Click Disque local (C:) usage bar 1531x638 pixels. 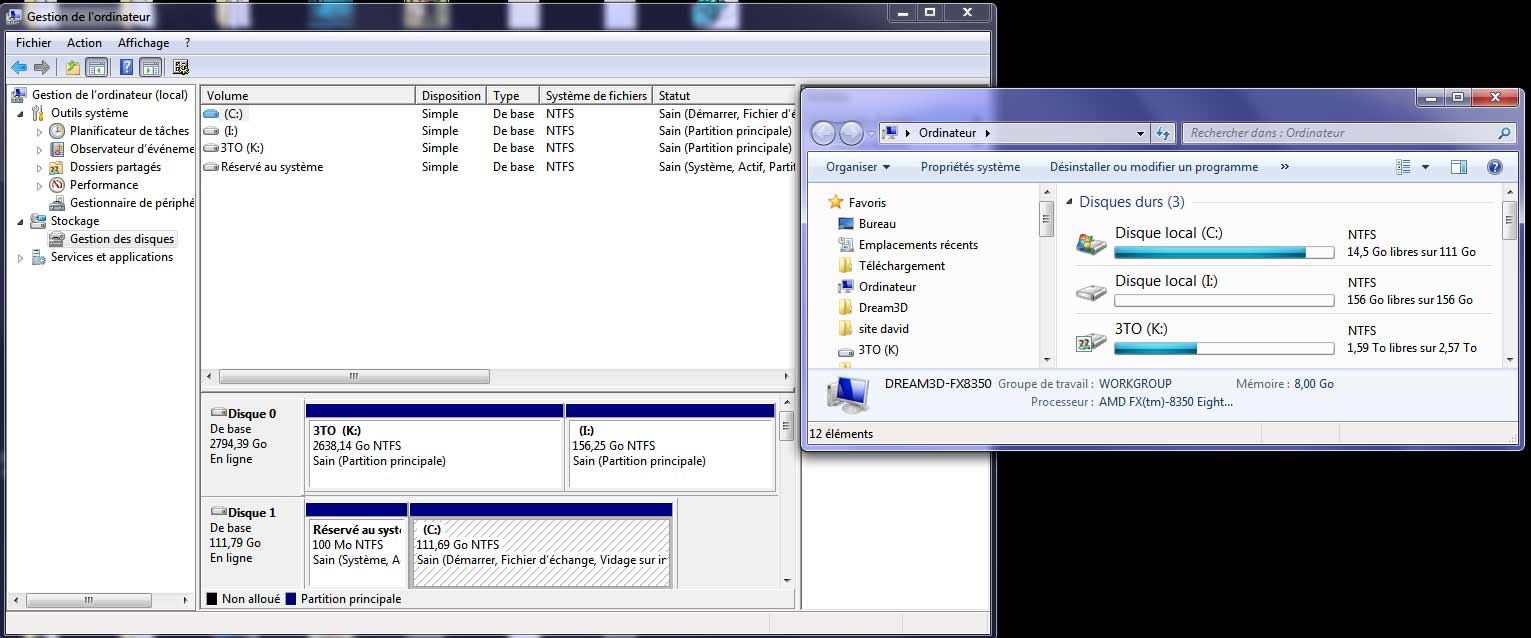click(x=1224, y=252)
